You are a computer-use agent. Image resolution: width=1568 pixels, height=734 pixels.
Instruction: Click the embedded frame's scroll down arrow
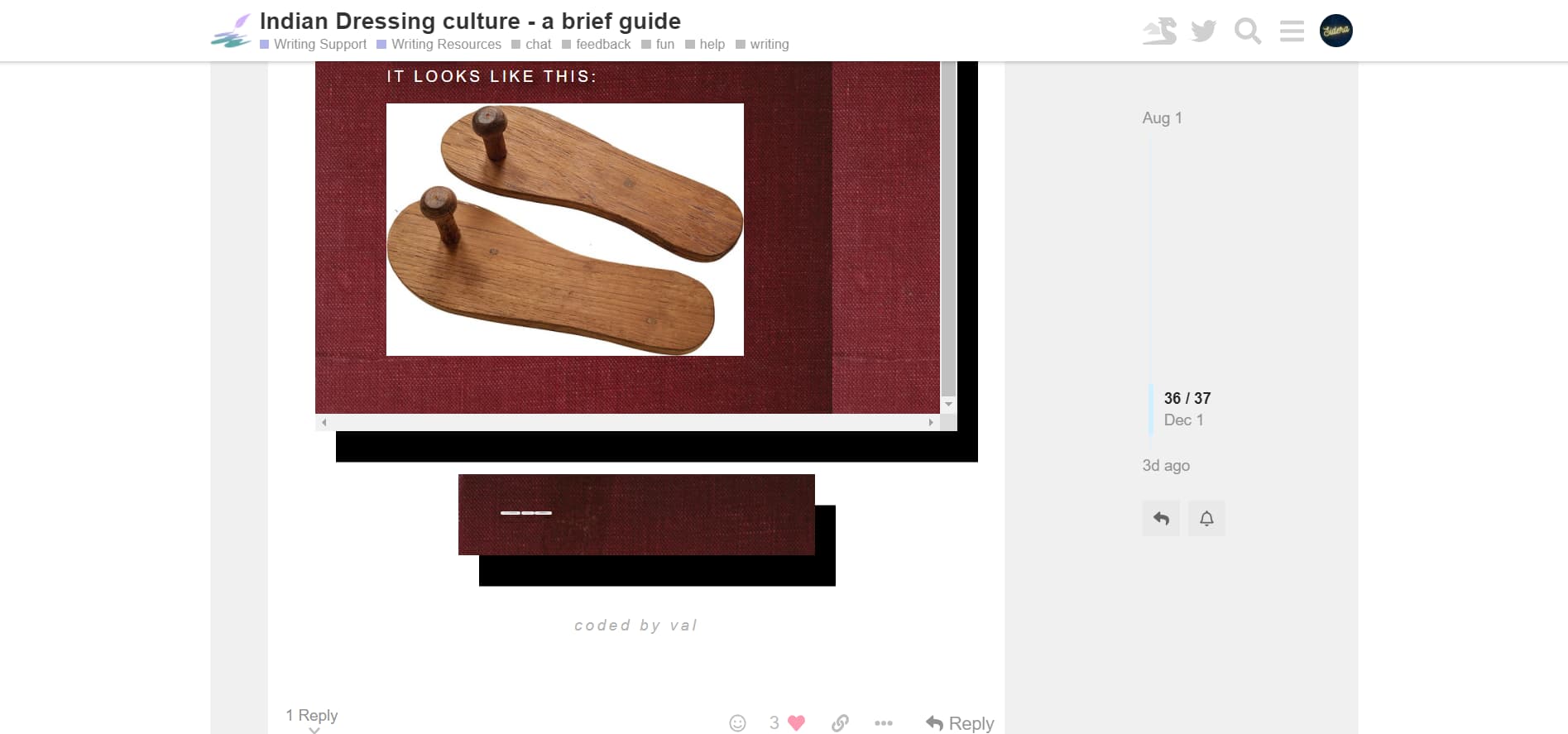click(949, 405)
